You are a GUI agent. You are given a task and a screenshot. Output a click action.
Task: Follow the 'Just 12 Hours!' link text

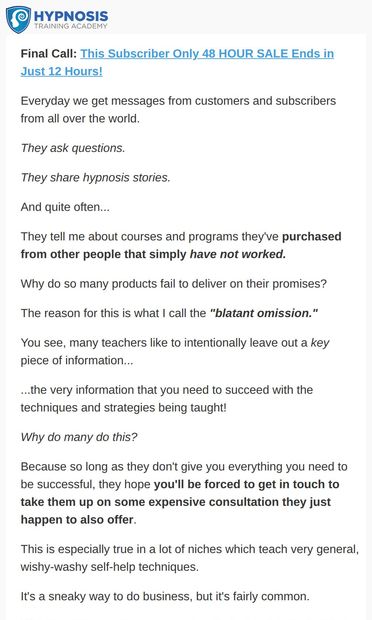62,71
